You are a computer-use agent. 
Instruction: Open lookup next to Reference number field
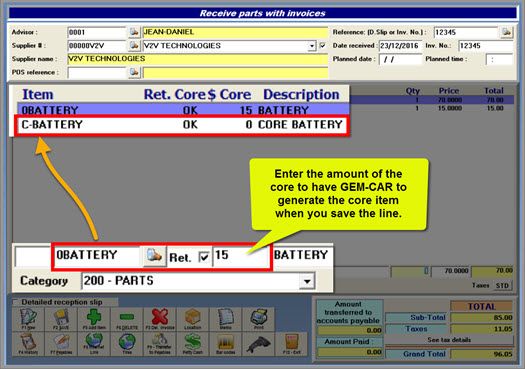[507, 32]
